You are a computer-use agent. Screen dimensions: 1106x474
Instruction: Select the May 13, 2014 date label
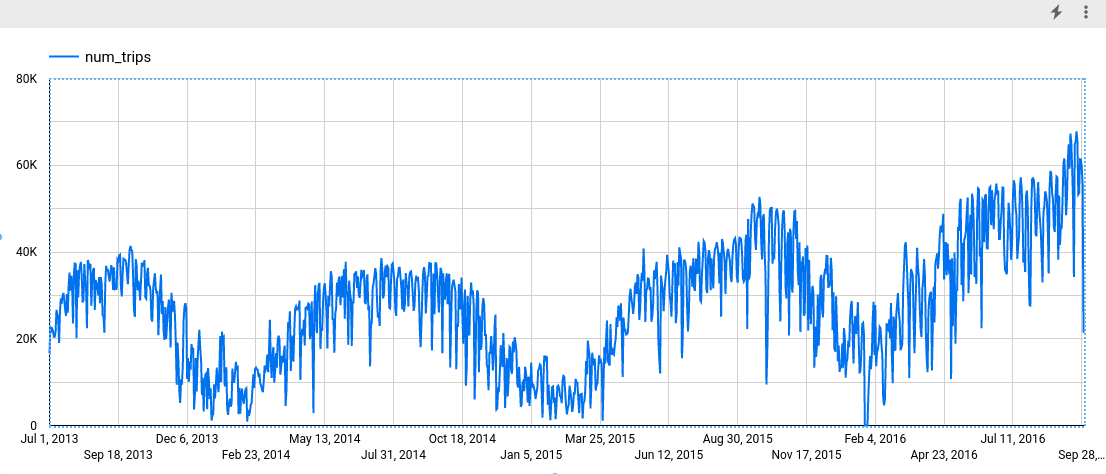pos(325,438)
